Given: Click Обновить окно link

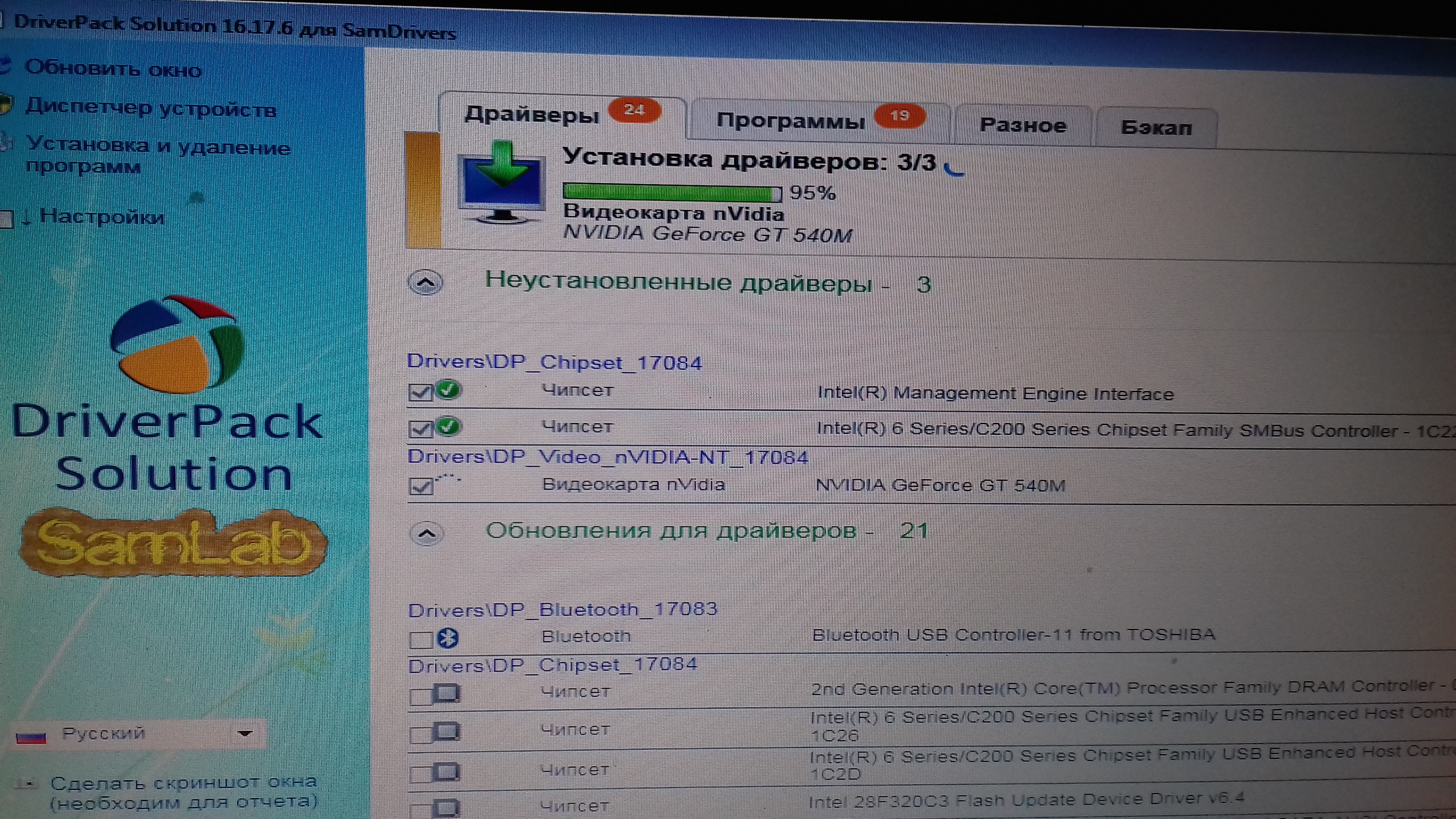Looking at the screenshot, I should 113,68.
